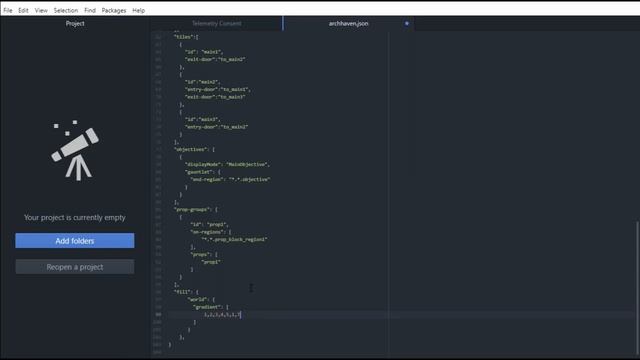This screenshot has height=360, width=640.
Task: Click the "Your project is currently empty" message
Action: pyautogui.click(x=75, y=218)
